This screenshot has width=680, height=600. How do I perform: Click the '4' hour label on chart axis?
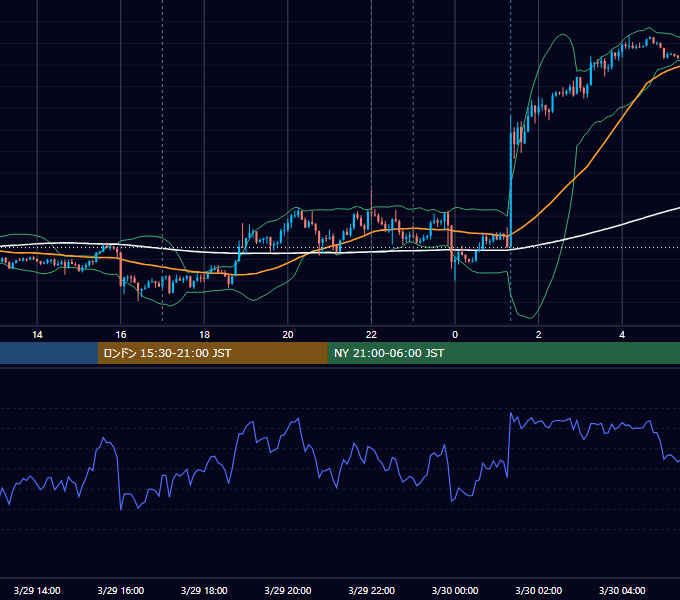click(622, 335)
